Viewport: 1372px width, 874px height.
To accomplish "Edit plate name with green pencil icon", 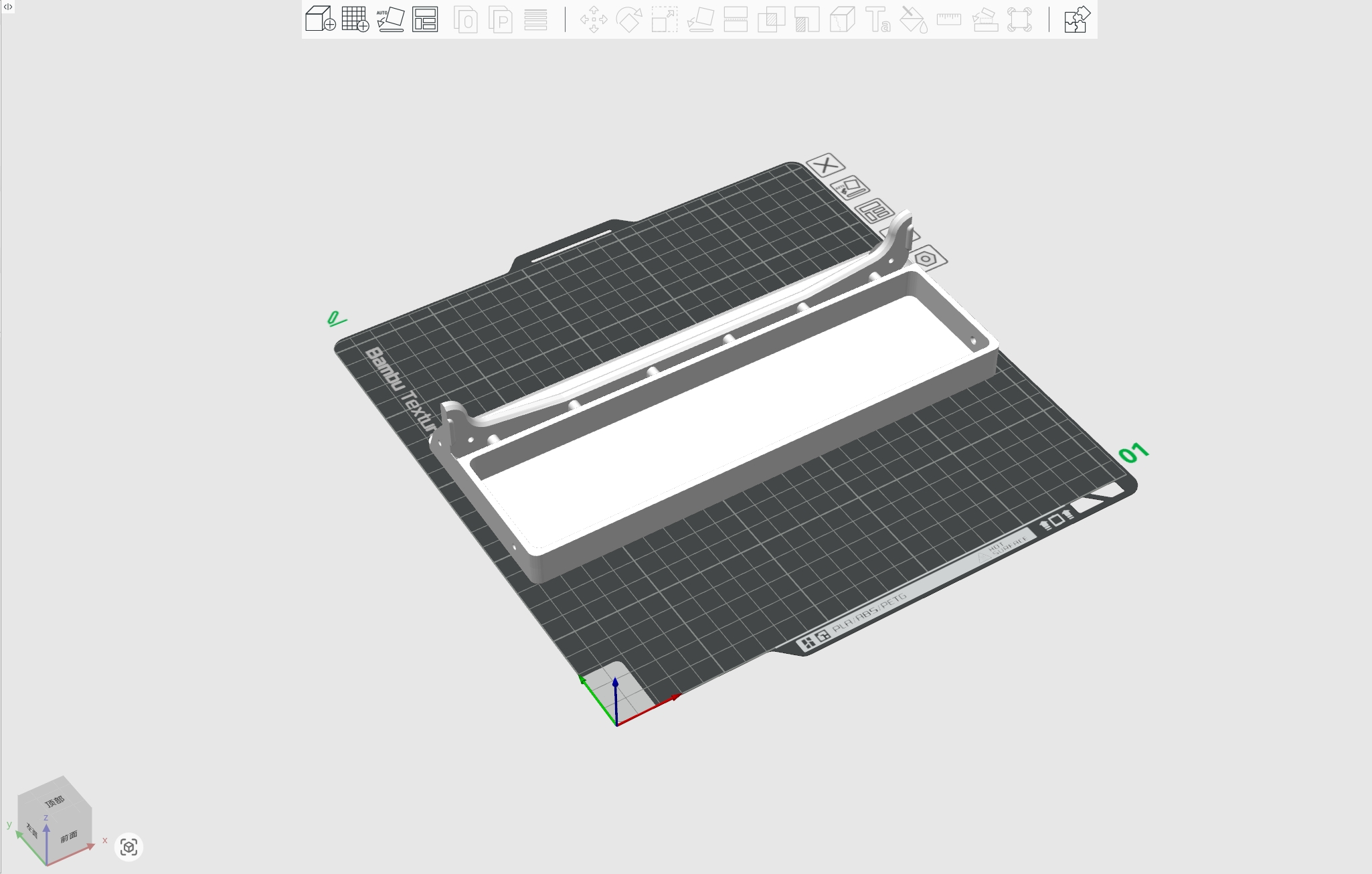I will [336, 319].
